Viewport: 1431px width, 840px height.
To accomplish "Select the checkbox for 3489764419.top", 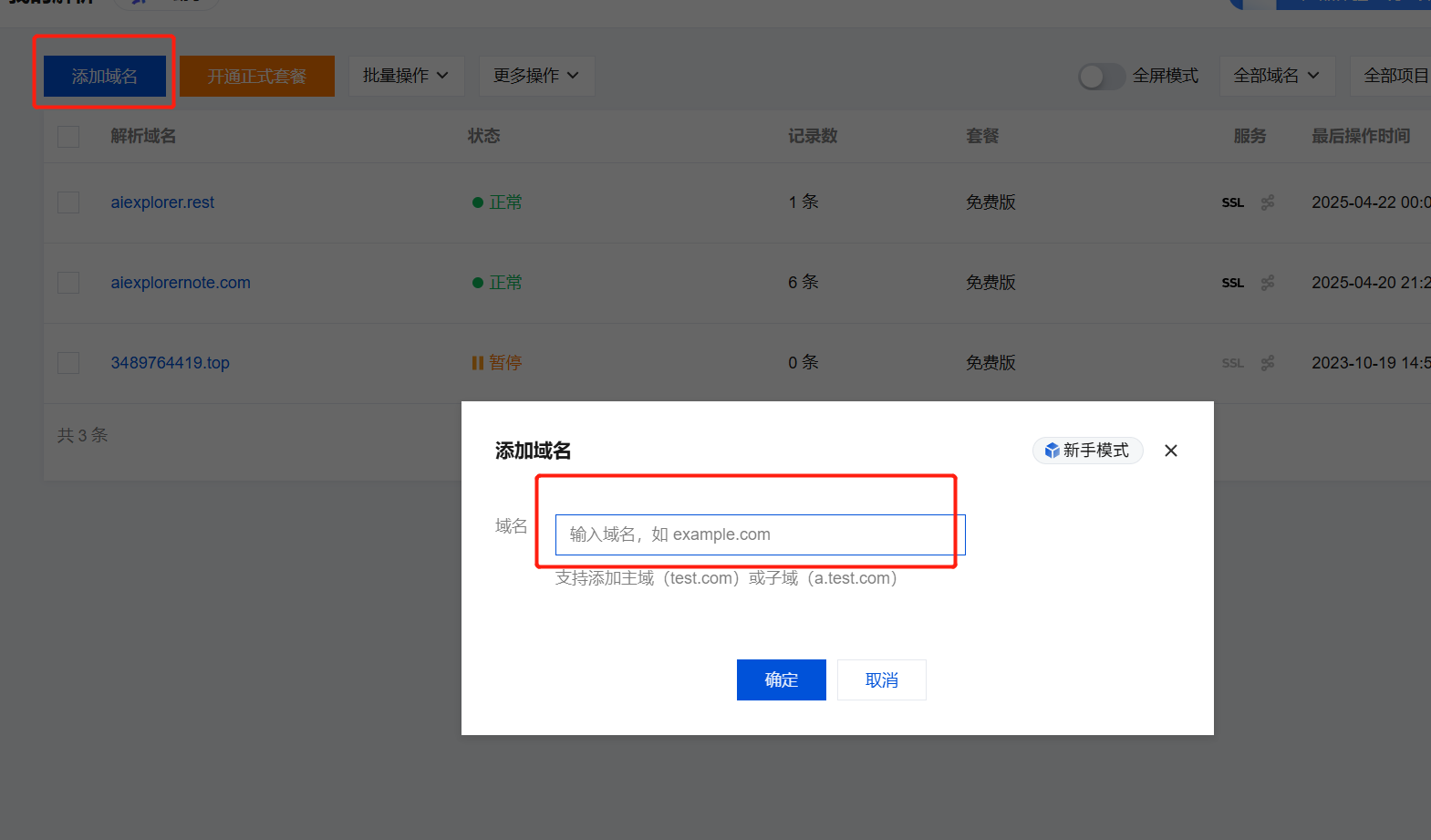I will point(68,363).
